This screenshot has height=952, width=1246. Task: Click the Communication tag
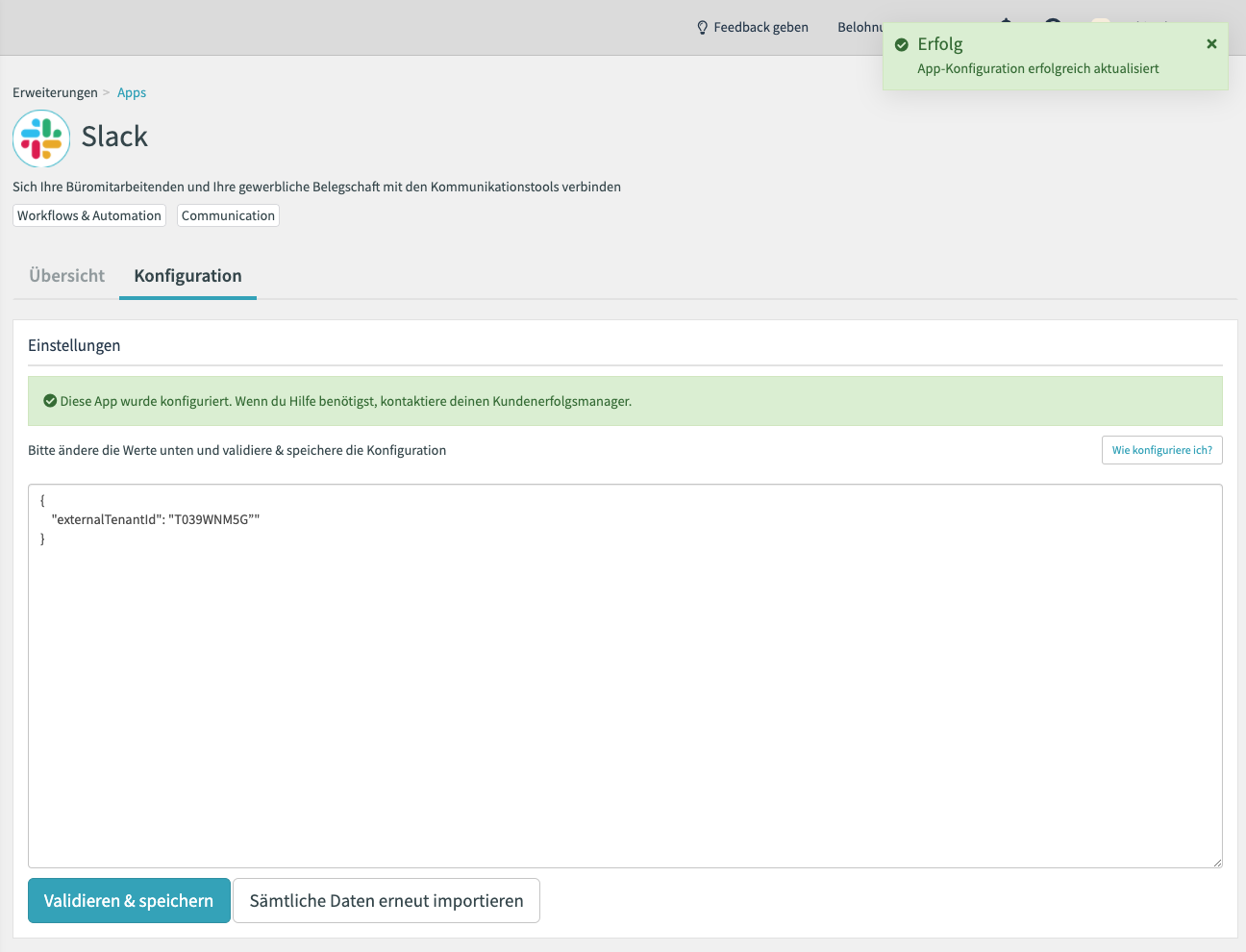(x=228, y=215)
